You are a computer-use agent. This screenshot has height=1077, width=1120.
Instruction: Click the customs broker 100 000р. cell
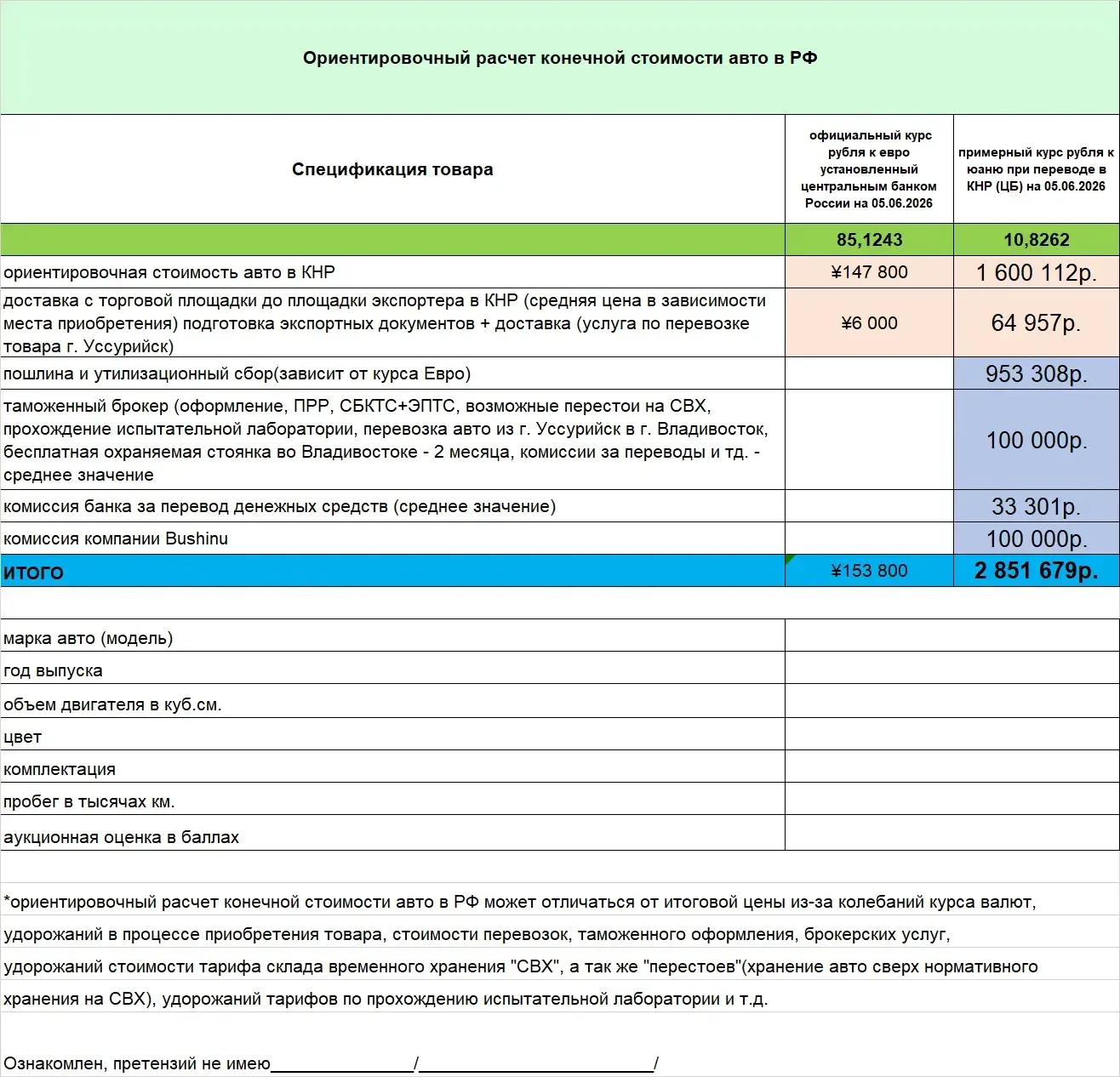pyautogui.click(x=1037, y=440)
